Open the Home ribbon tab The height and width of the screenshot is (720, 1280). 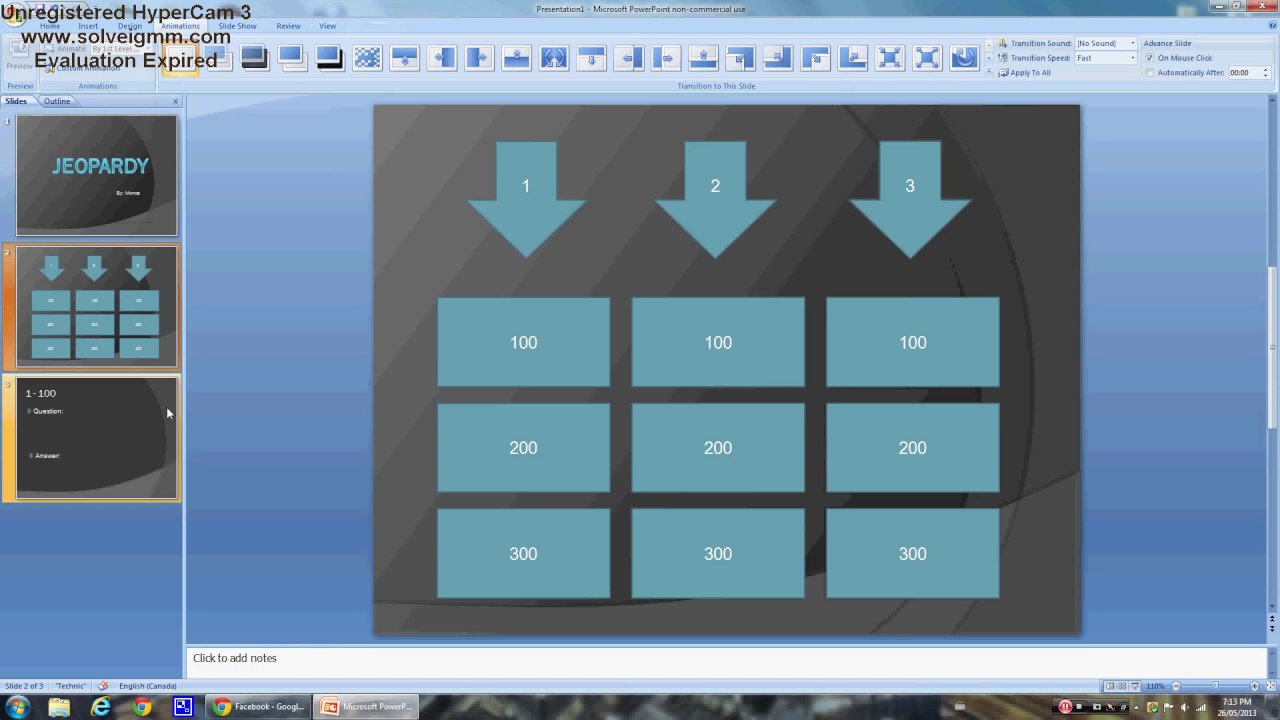(x=50, y=26)
